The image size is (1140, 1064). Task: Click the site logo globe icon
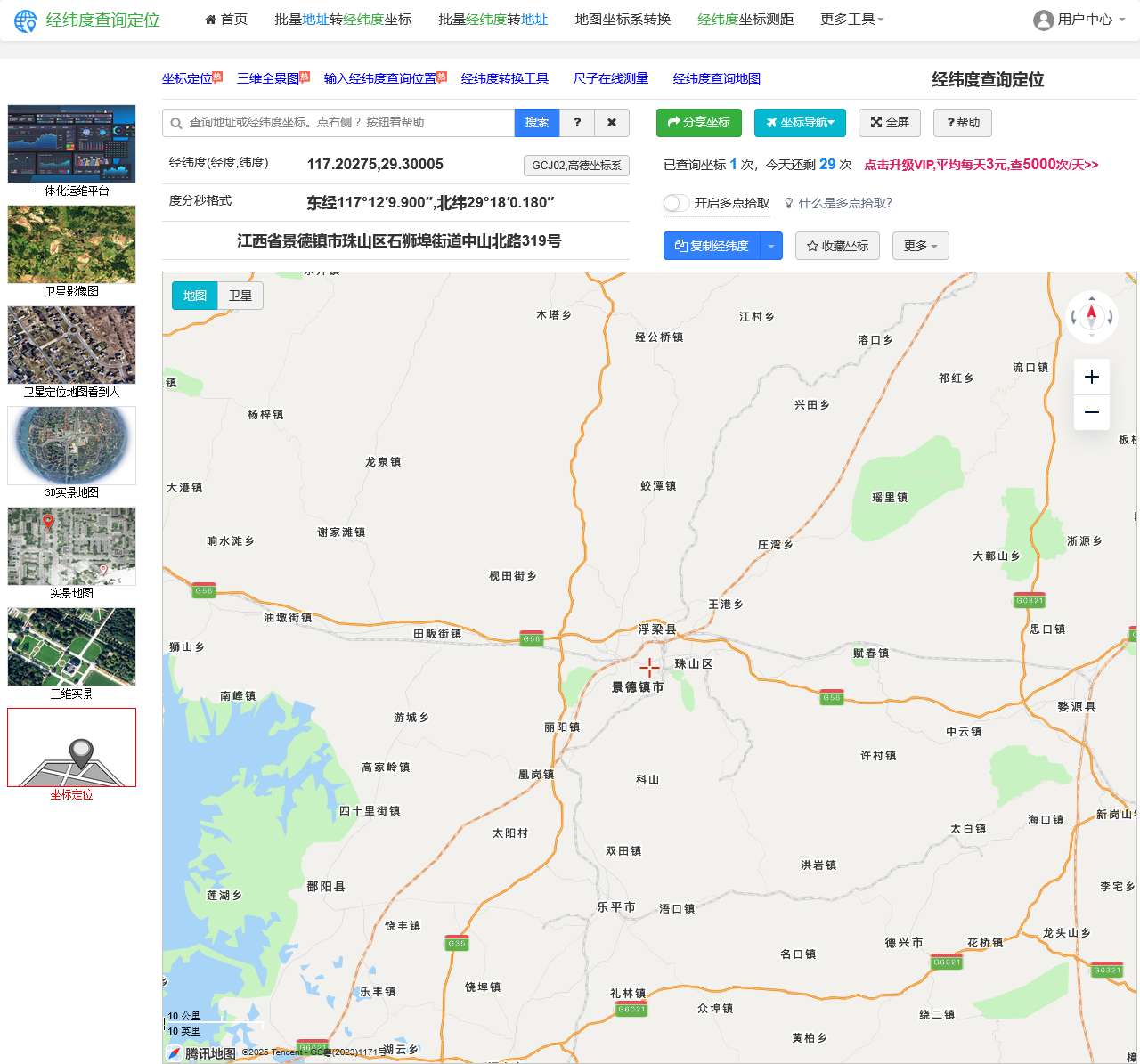(x=26, y=20)
